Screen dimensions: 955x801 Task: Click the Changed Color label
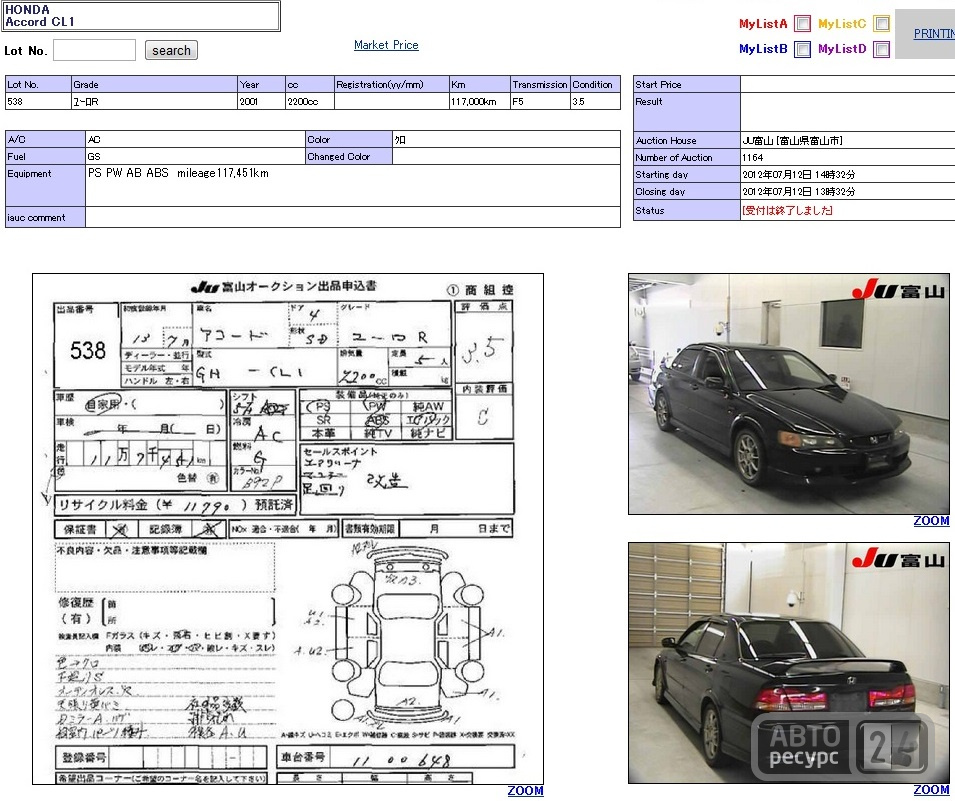(x=349, y=157)
